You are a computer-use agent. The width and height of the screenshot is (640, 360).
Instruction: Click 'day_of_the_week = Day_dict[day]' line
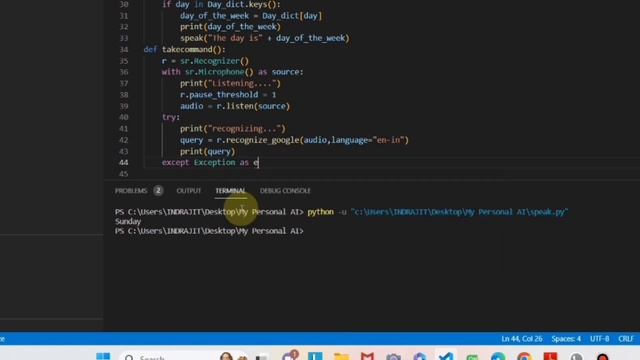tap(251, 16)
